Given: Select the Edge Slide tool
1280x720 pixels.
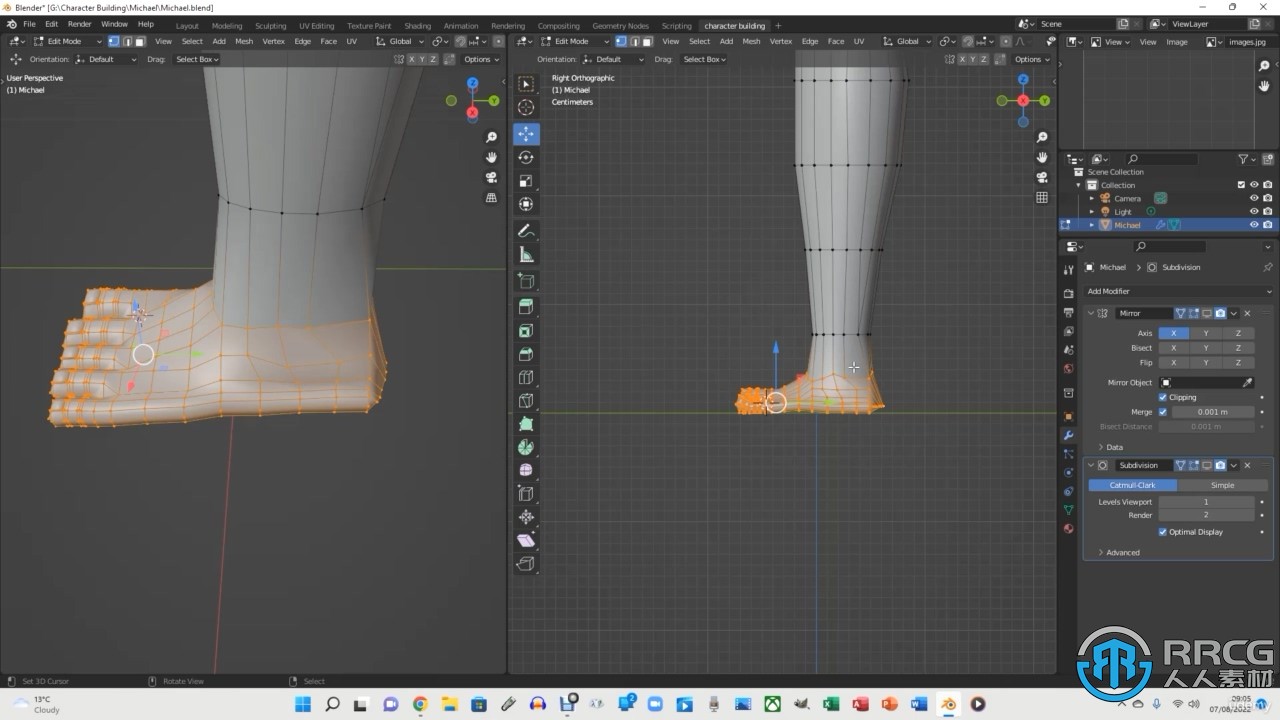Looking at the screenshot, I should click(x=526, y=493).
